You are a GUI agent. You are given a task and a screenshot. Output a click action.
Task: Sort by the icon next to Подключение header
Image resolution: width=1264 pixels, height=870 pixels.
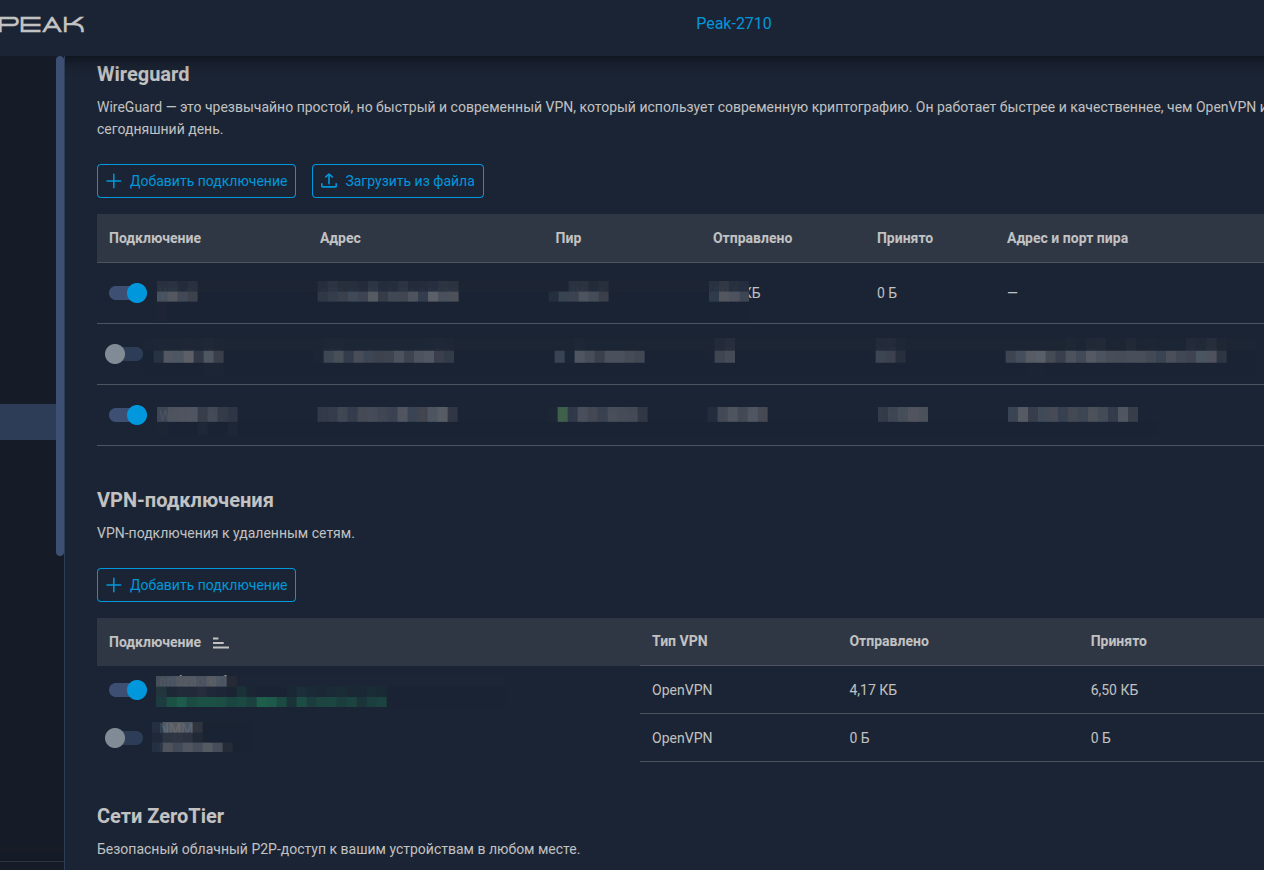221,643
